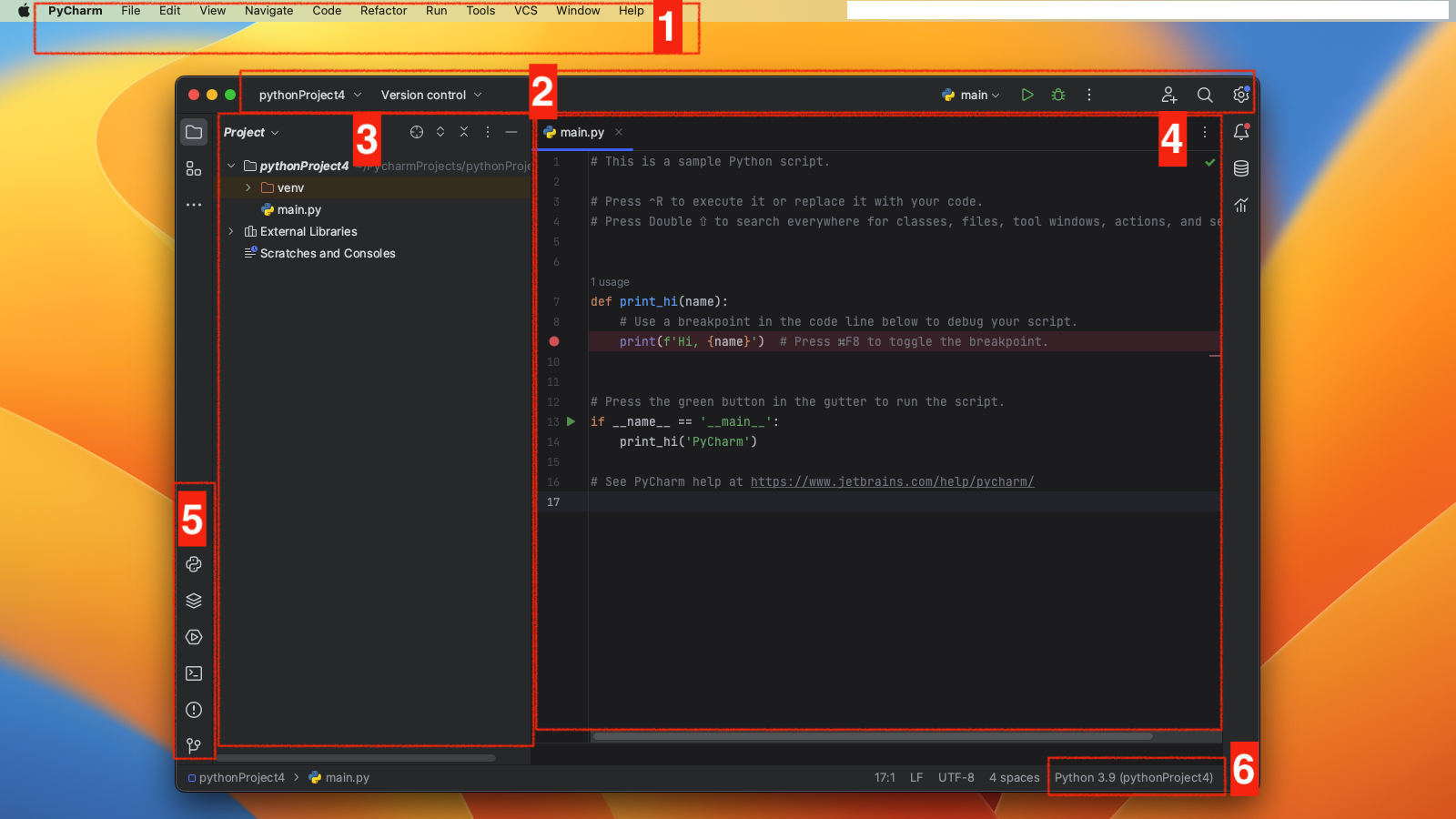Click pythonProject4 breadcrumb in status bar
The width and height of the screenshot is (1456, 819).
237,777
